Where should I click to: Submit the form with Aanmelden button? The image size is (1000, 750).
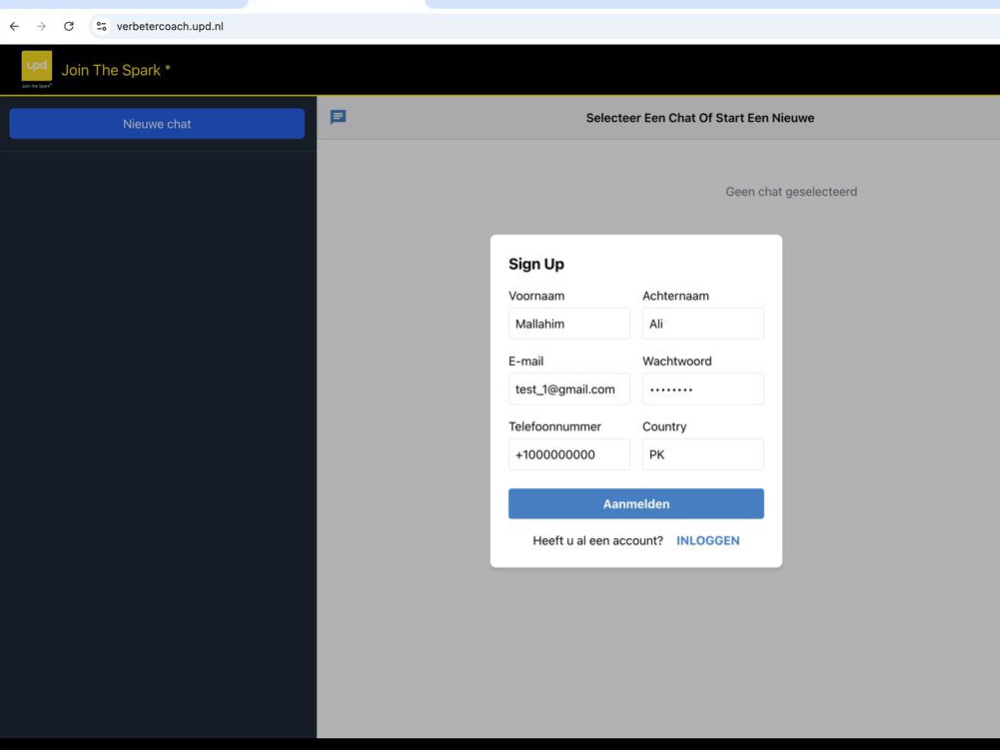tap(636, 504)
